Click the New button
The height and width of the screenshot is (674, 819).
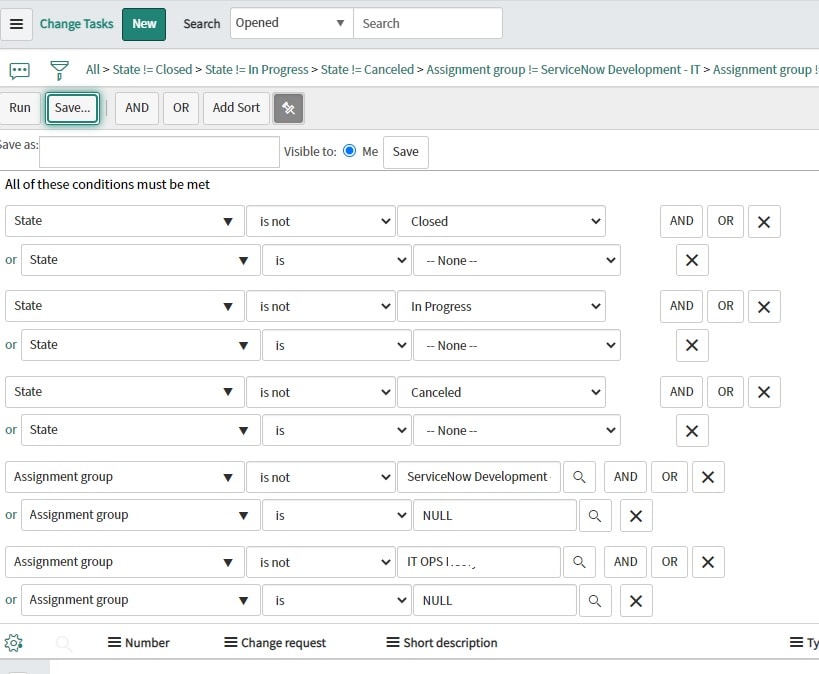click(144, 24)
